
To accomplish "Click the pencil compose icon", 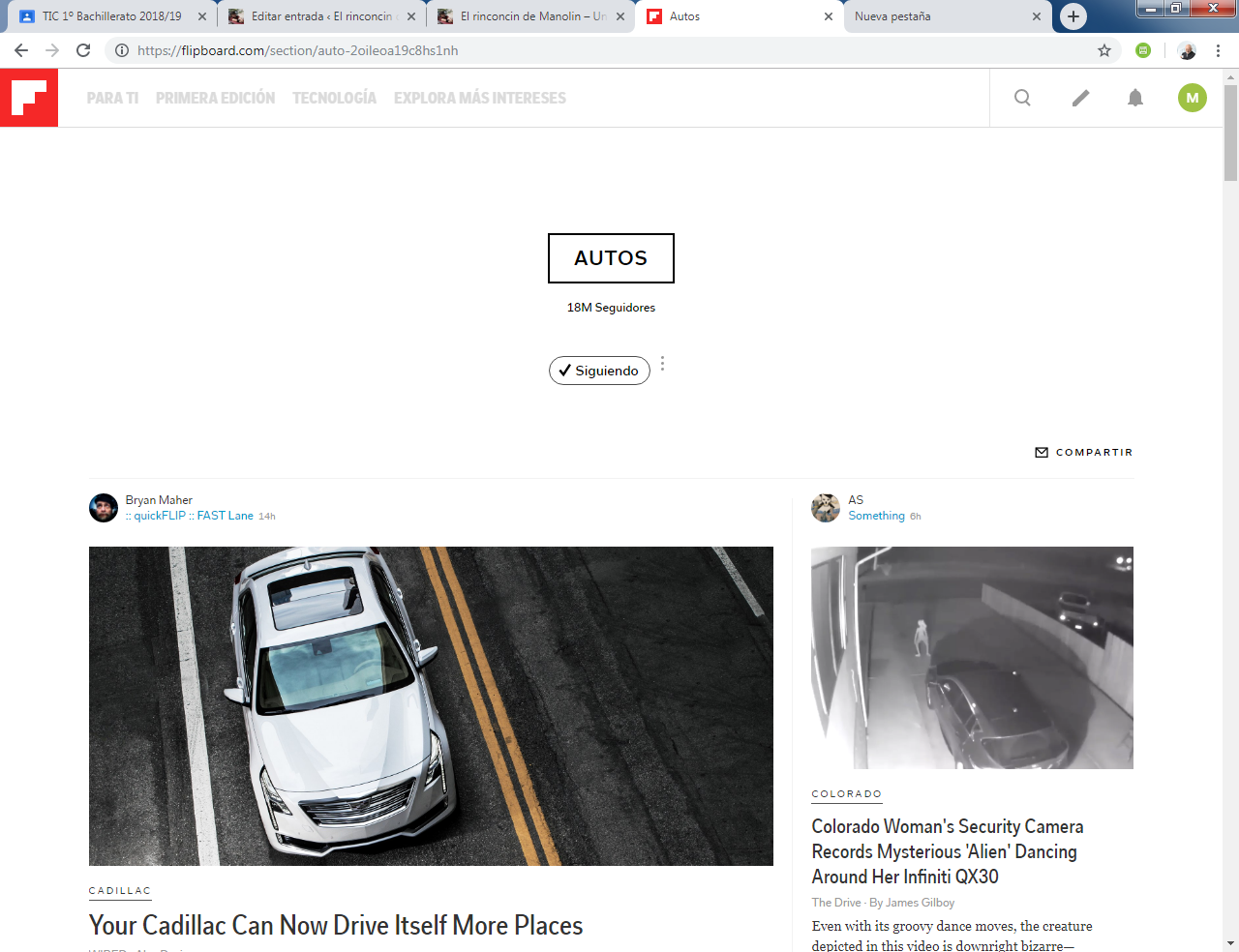I will click(x=1080, y=98).
